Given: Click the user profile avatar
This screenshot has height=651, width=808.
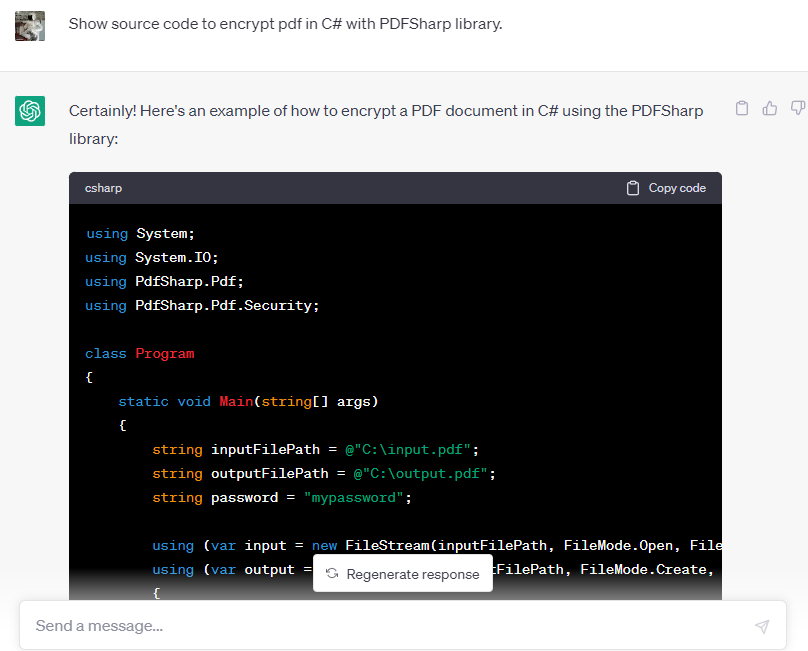Looking at the screenshot, I should point(30,26).
